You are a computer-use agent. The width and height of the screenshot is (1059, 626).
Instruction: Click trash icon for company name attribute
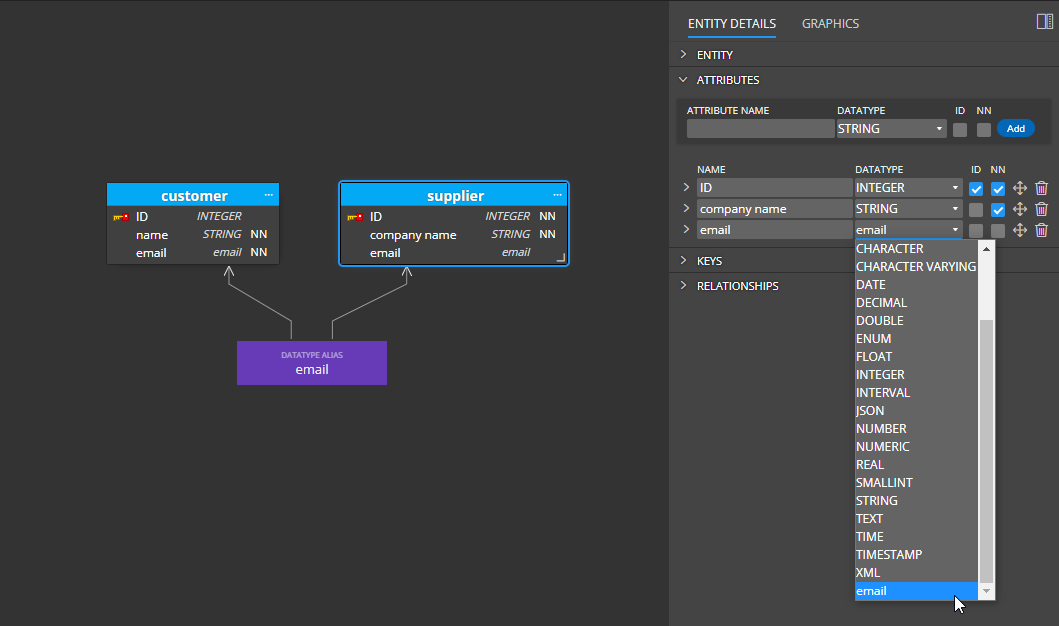click(1041, 209)
